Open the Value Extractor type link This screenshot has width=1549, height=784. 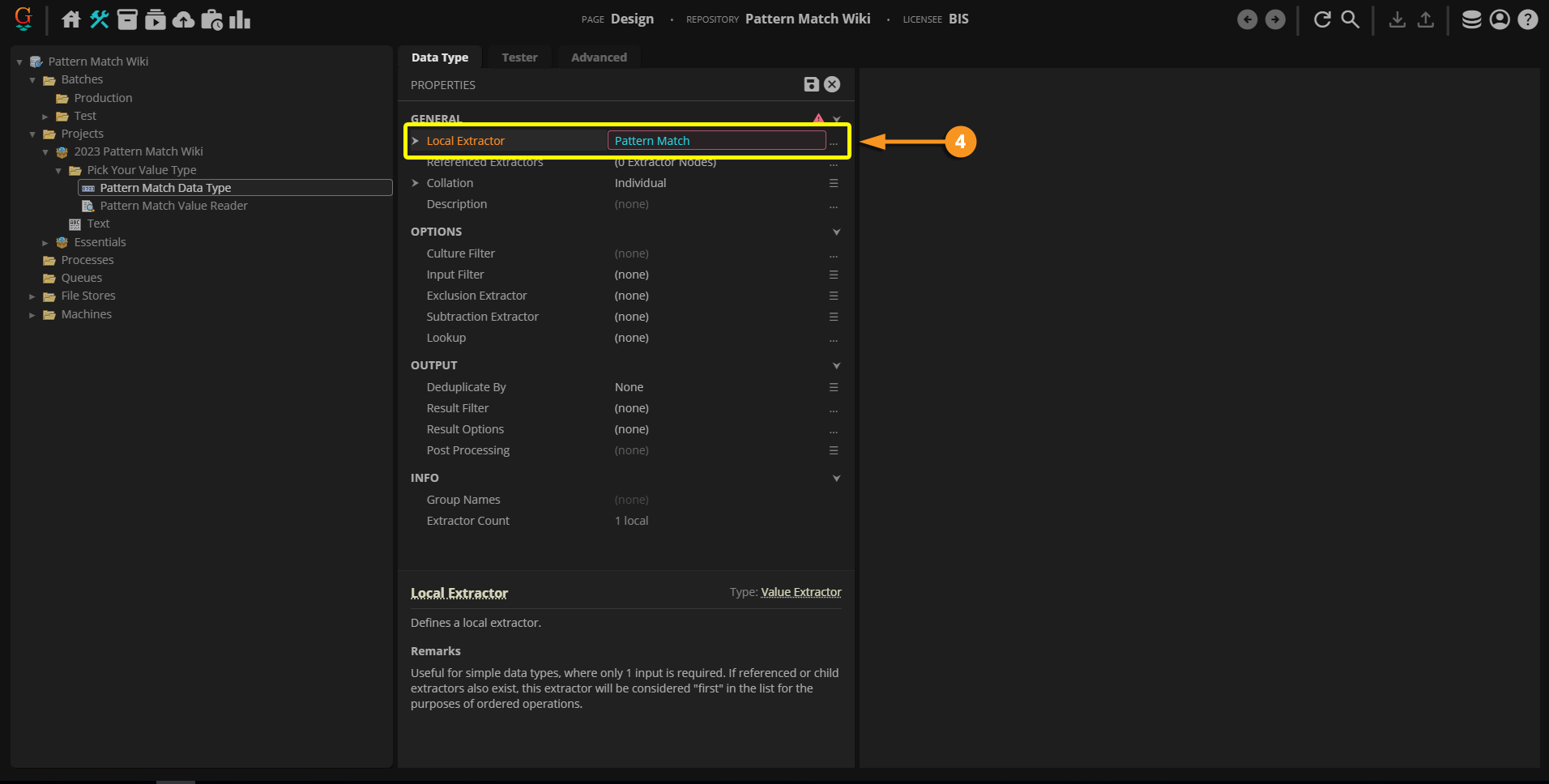point(800,592)
